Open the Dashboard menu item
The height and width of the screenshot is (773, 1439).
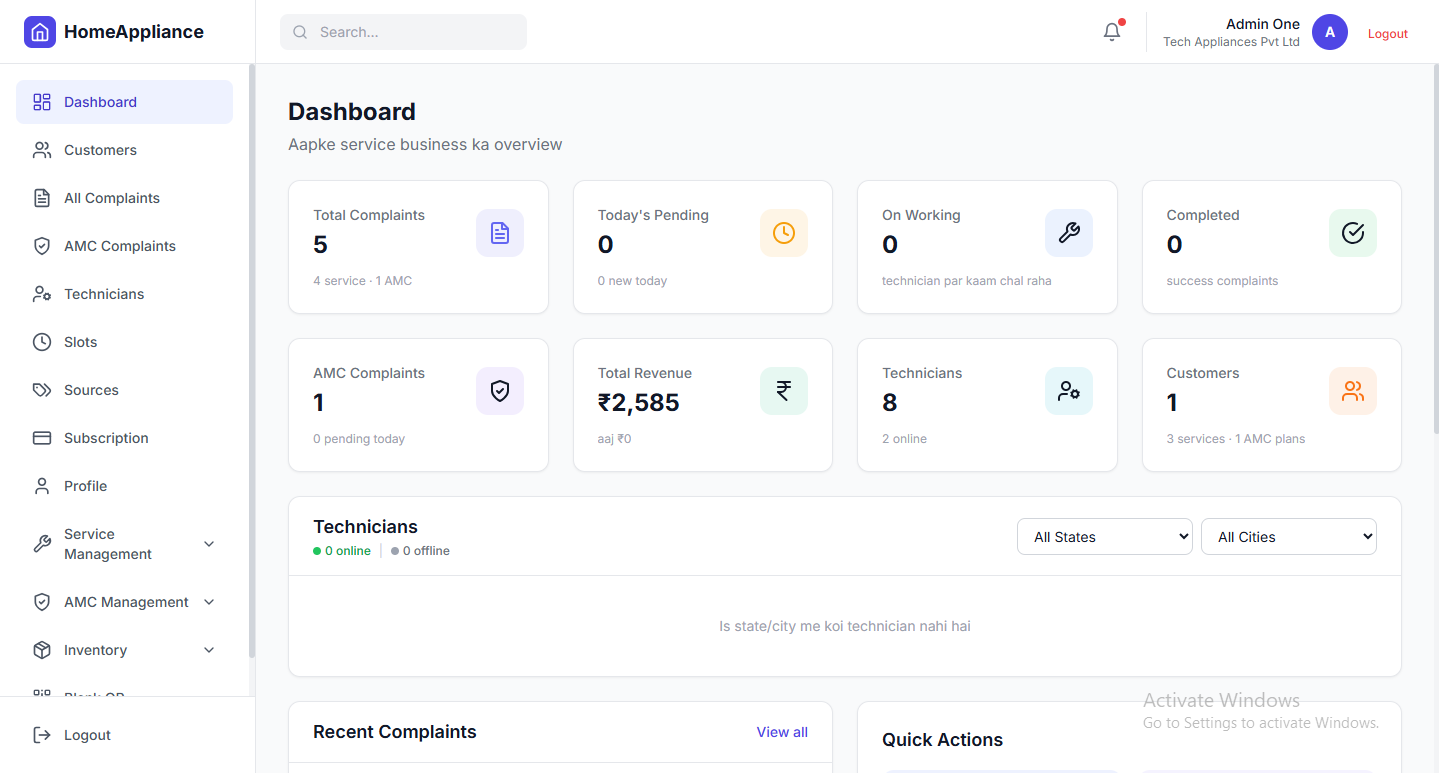click(124, 102)
